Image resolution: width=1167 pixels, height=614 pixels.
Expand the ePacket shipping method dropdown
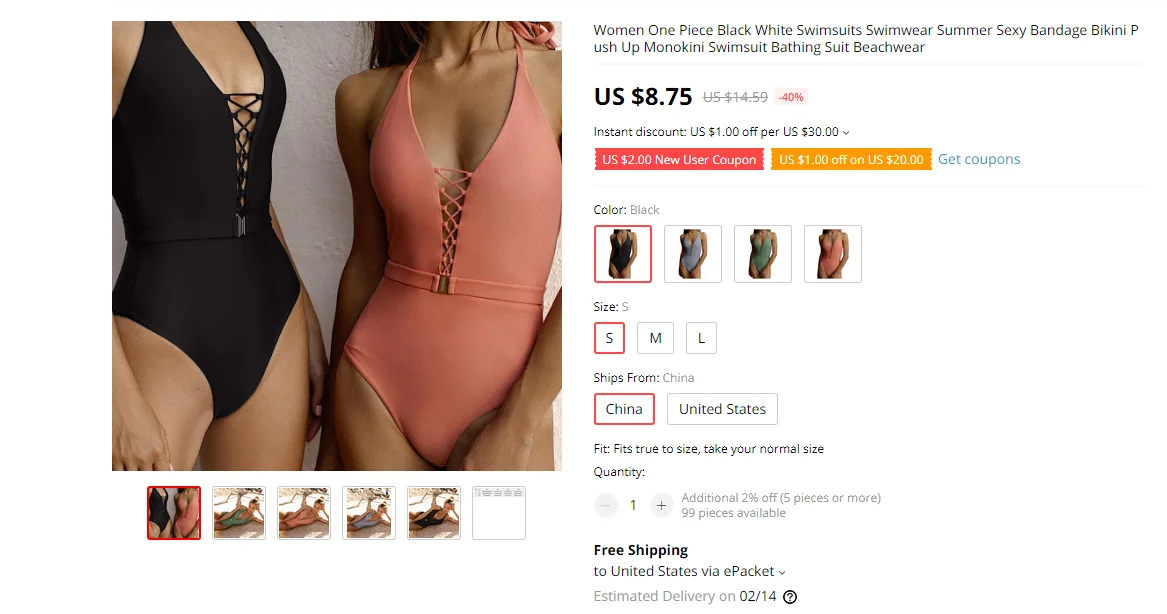pos(781,572)
